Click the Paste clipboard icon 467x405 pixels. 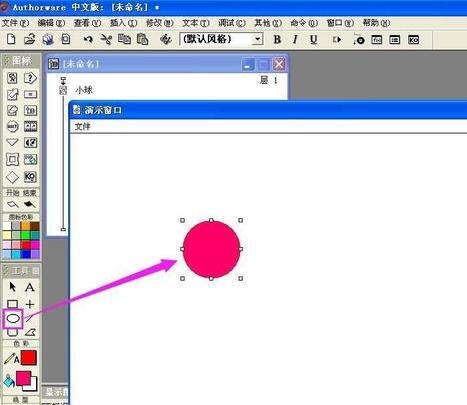coord(142,39)
